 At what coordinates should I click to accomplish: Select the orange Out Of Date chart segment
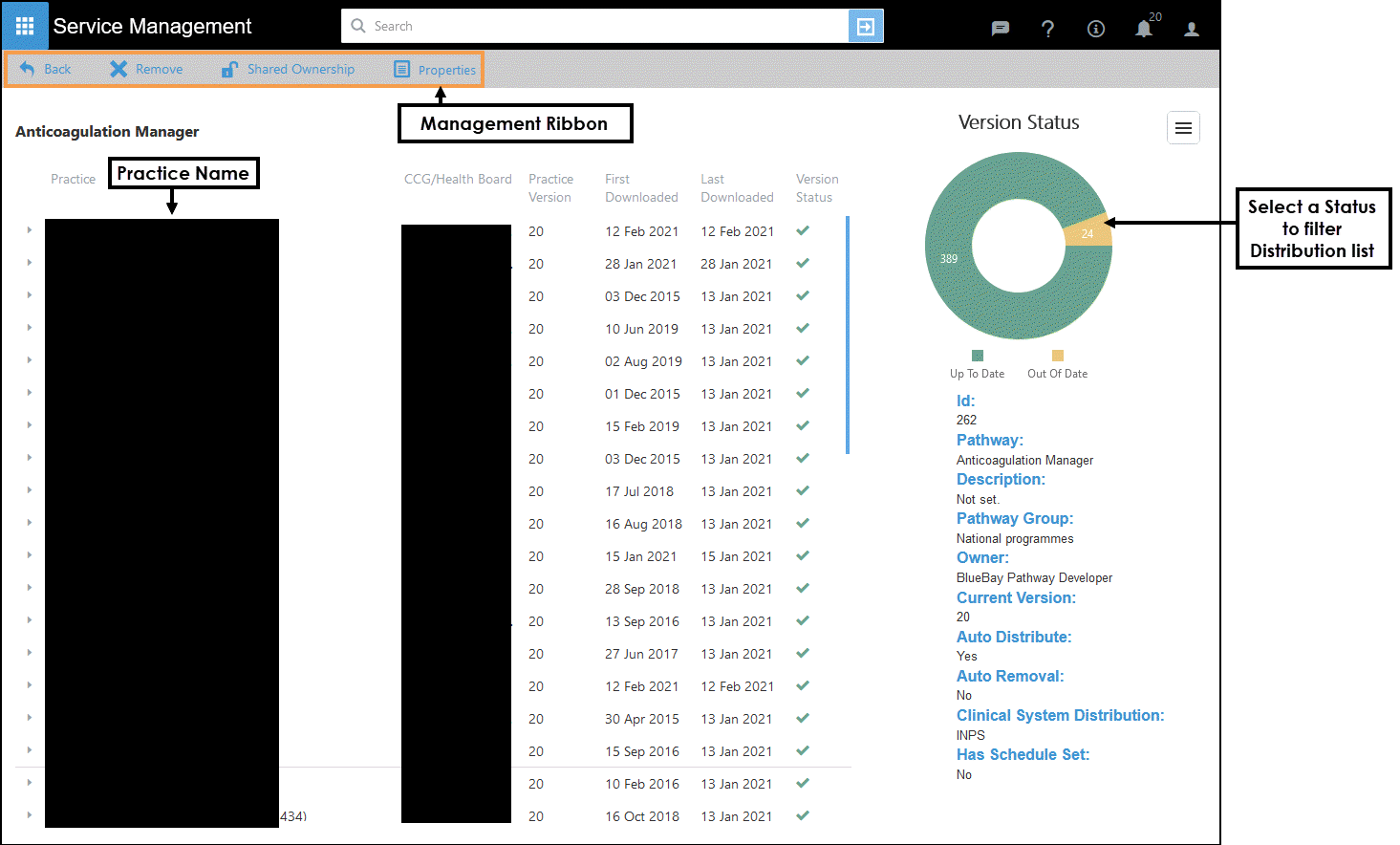click(1089, 232)
